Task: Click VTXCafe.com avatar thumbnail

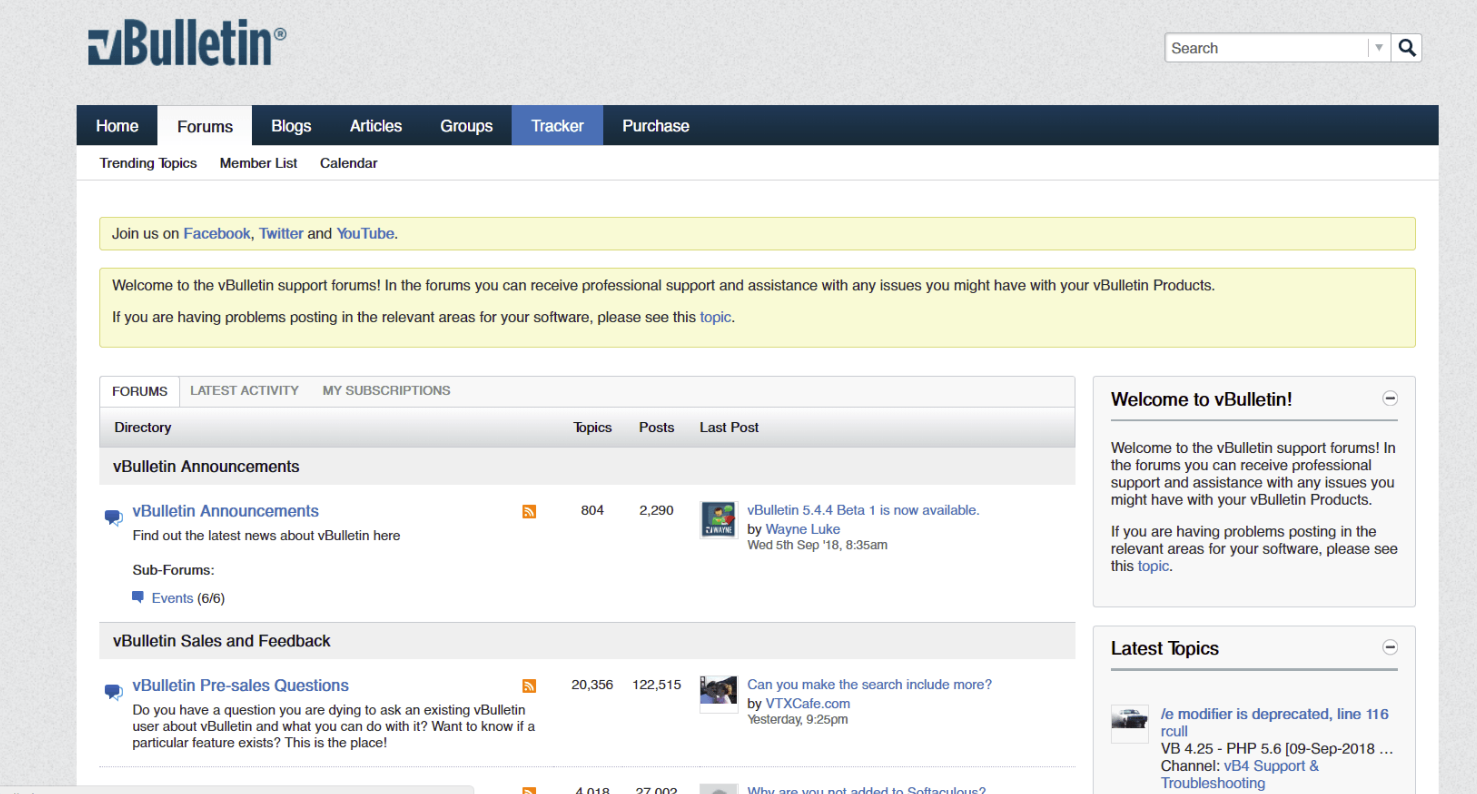Action: pyautogui.click(x=718, y=694)
